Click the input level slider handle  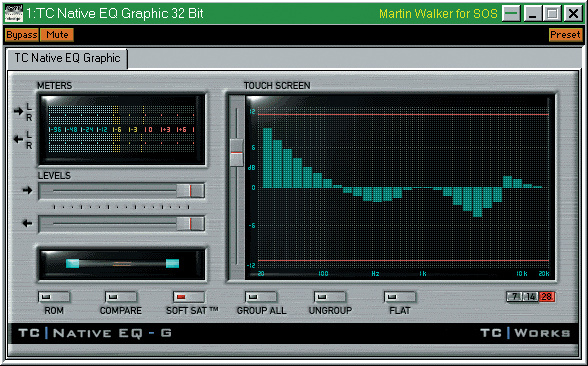click(x=190, y=190)
